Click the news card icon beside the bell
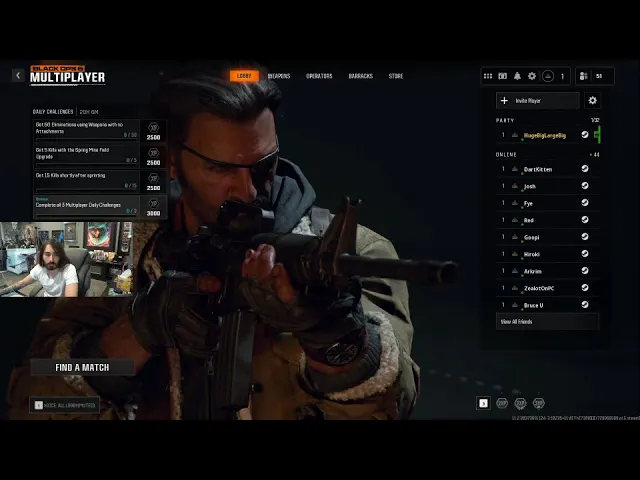 [x=502, y=76]
